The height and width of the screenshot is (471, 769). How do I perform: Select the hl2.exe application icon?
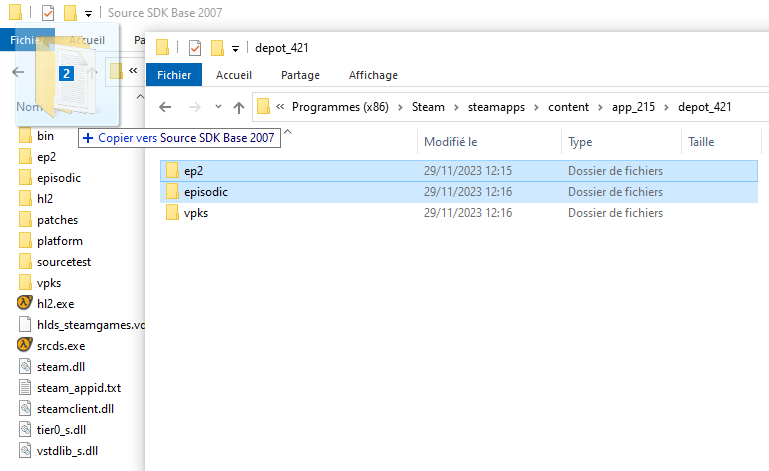pos(26,303)
